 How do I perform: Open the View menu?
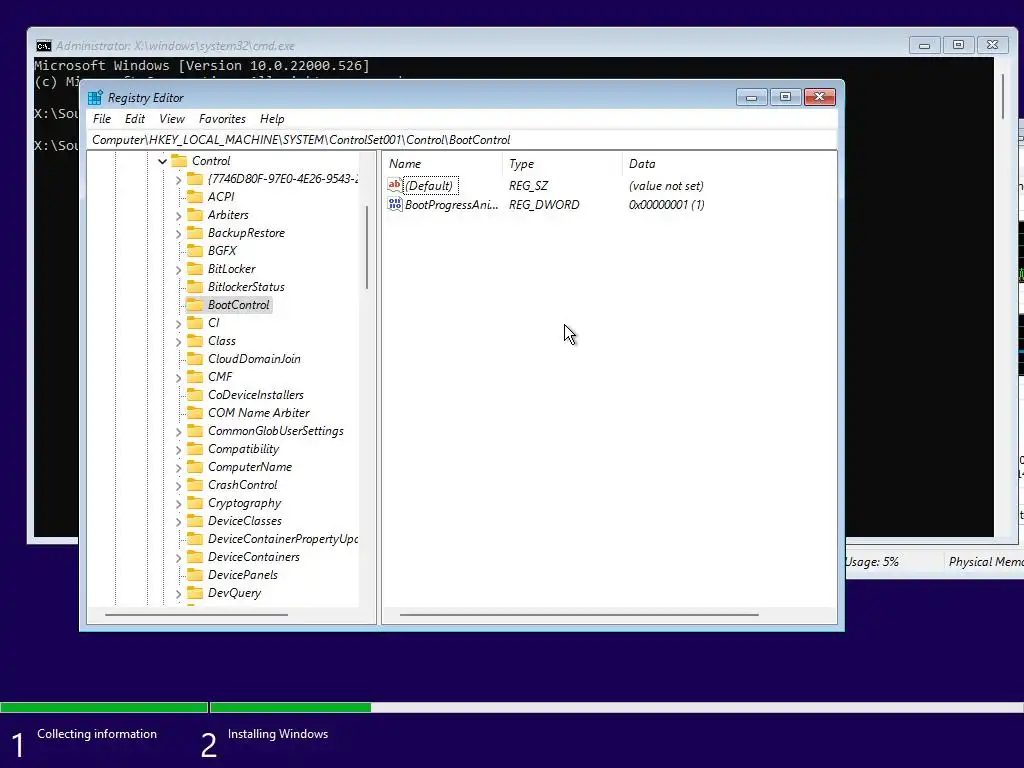click(x=172, y=119)
